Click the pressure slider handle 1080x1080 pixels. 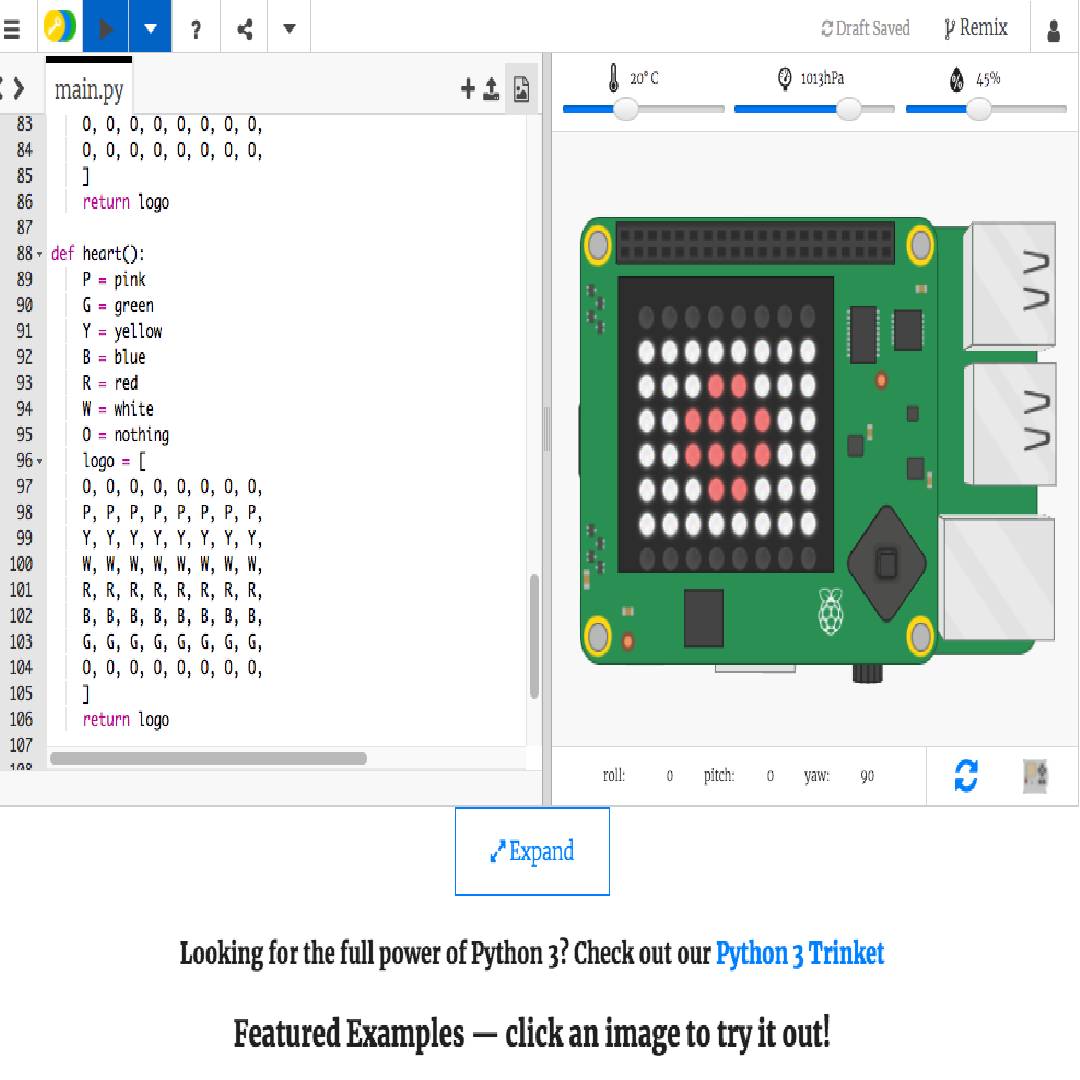[x=848, y=109]
